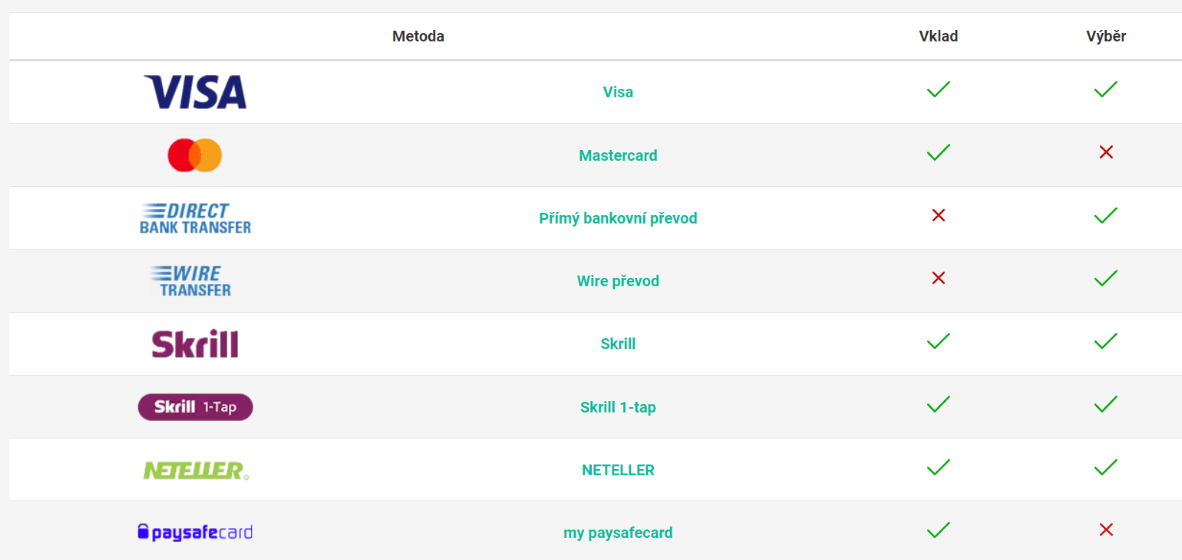The image size is (1182, 560).
Task: Open the Visa link
Action: tap(618, 92)
